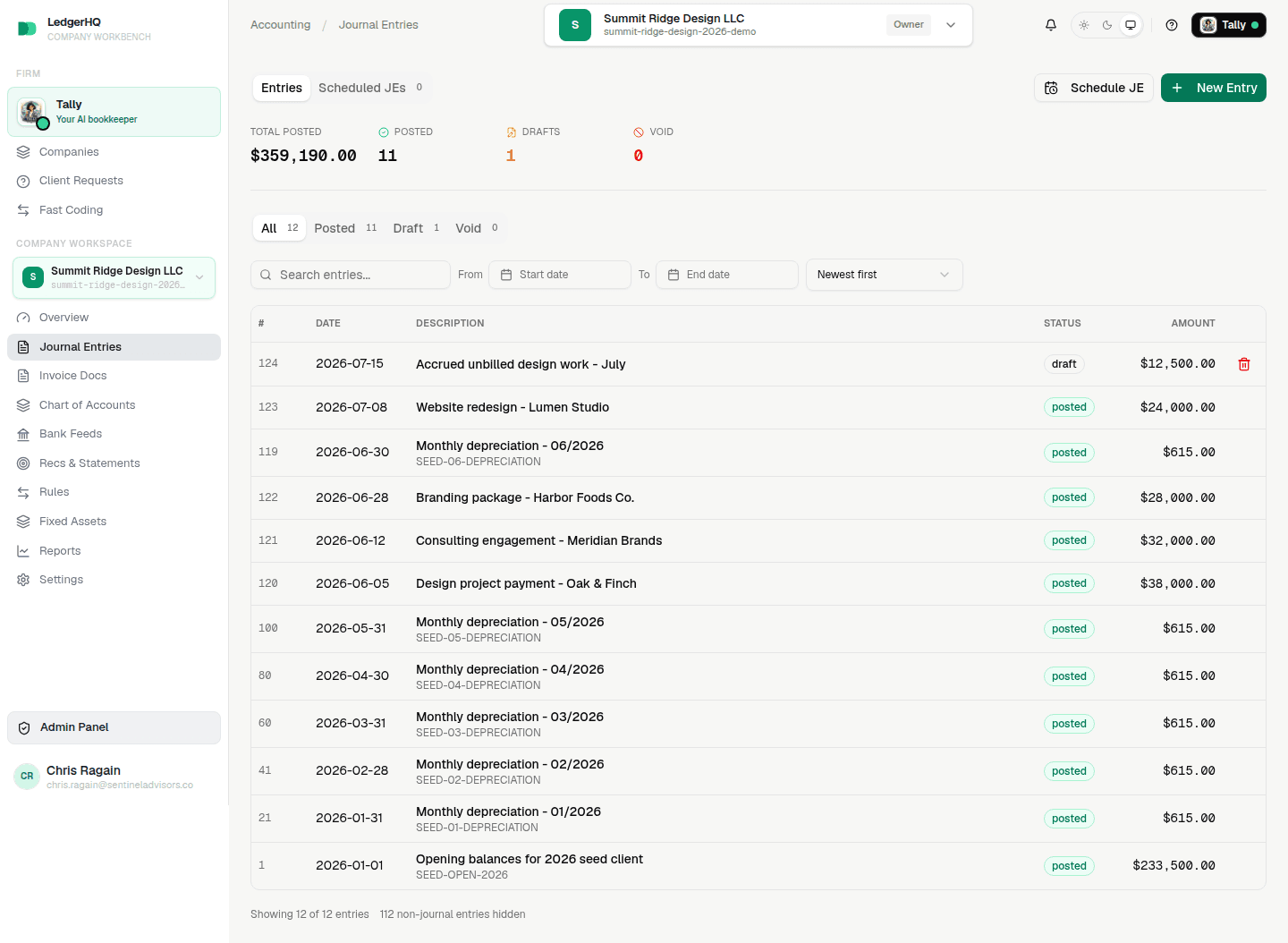Open Monthly depreciation - 04/2026 entry
Image resolution: width=1288 pixels, height=943 pixels.
[758, 676]
